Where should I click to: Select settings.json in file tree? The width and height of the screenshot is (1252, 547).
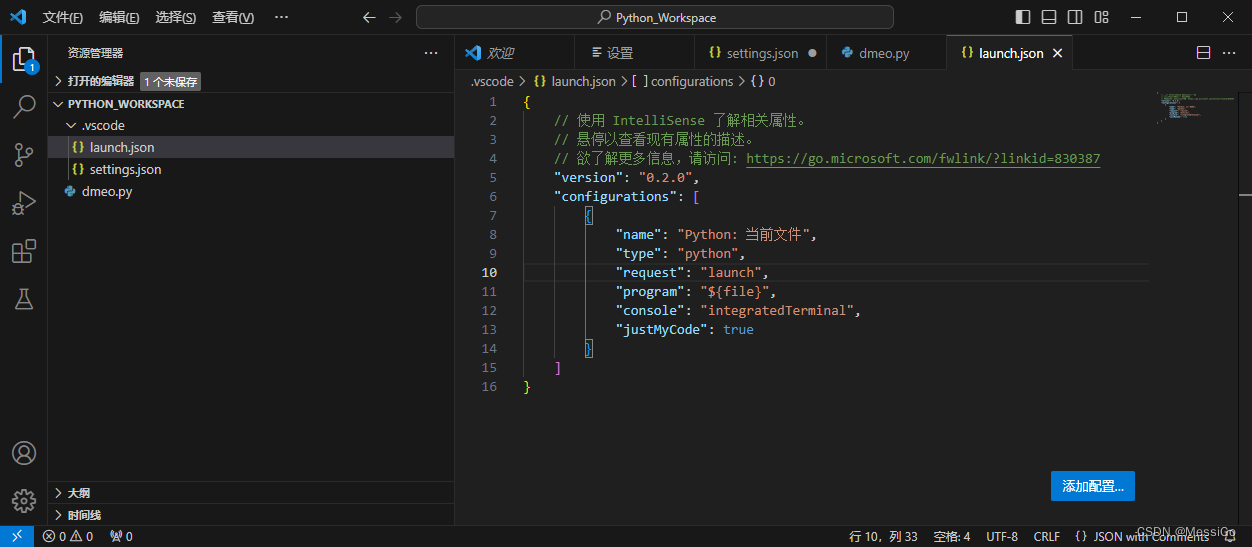251,169
